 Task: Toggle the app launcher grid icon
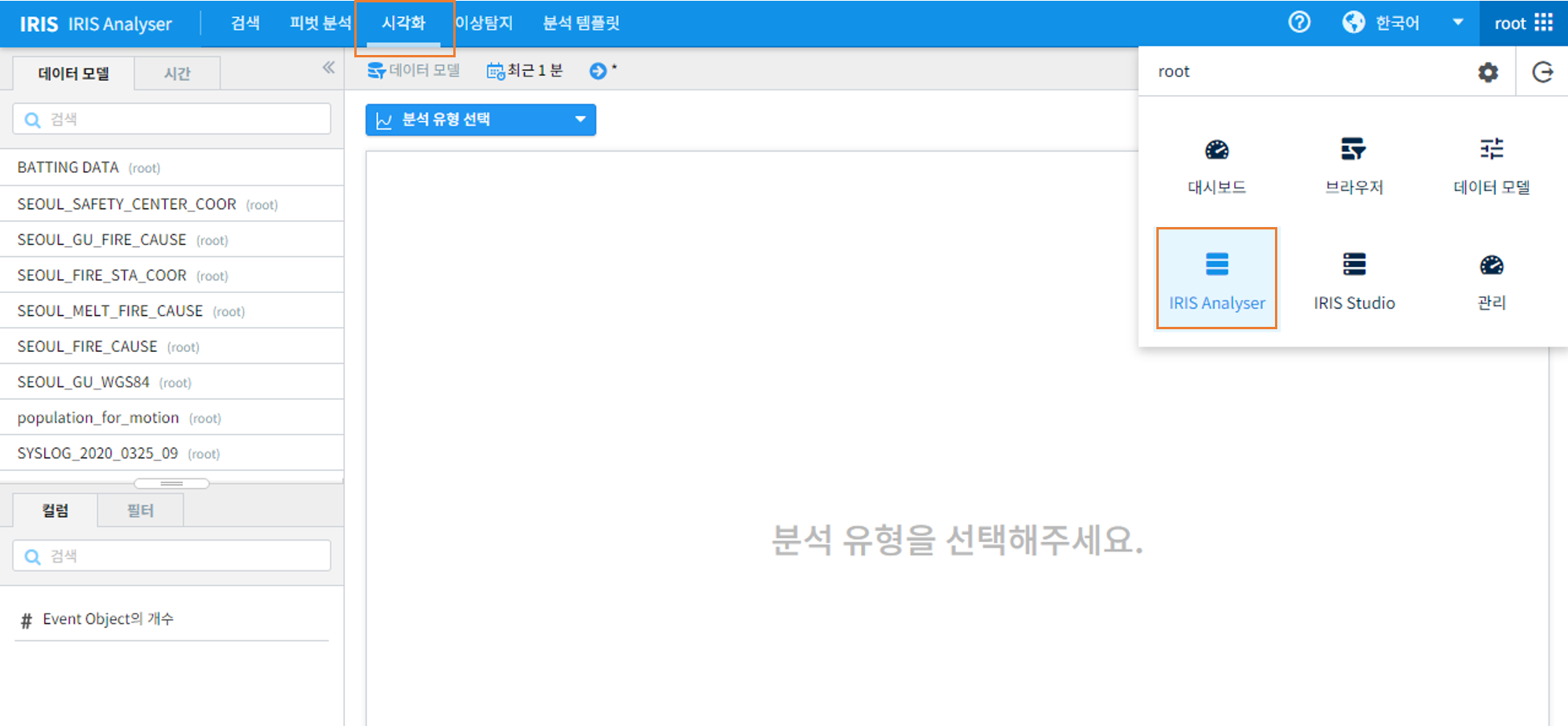[x=1544, y=22]
